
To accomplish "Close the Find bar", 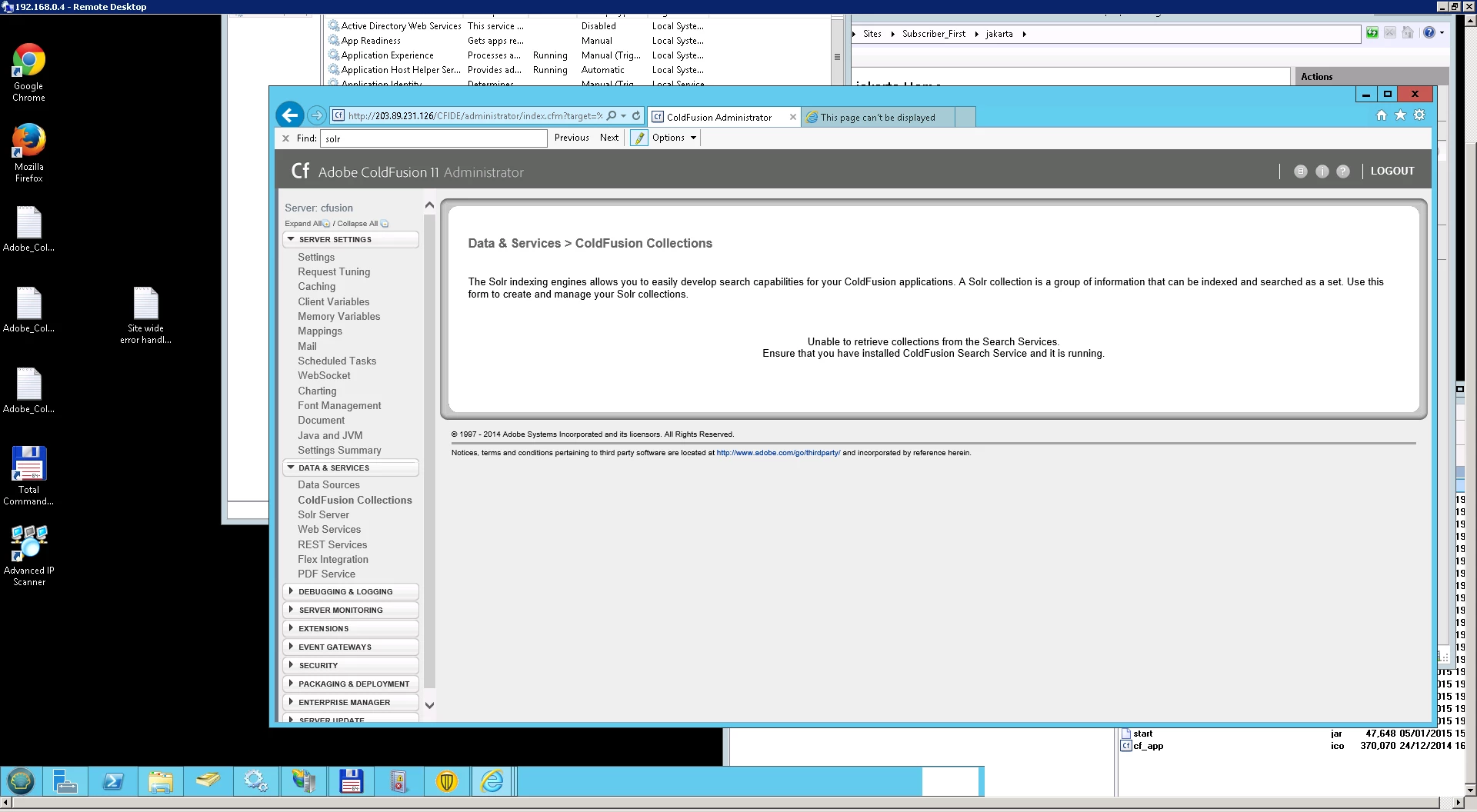I will coord(285,138).
